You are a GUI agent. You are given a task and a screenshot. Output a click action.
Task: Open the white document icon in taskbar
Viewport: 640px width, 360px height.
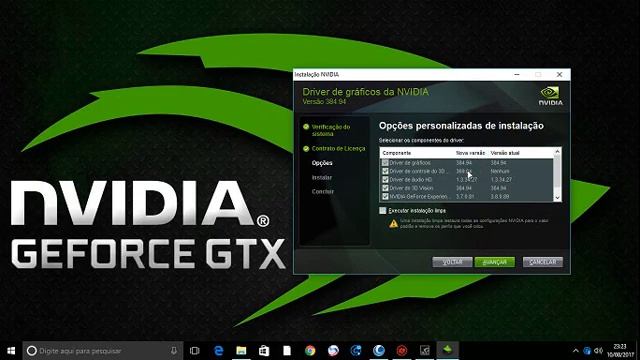pyautogui.click(x=287, y=351)
